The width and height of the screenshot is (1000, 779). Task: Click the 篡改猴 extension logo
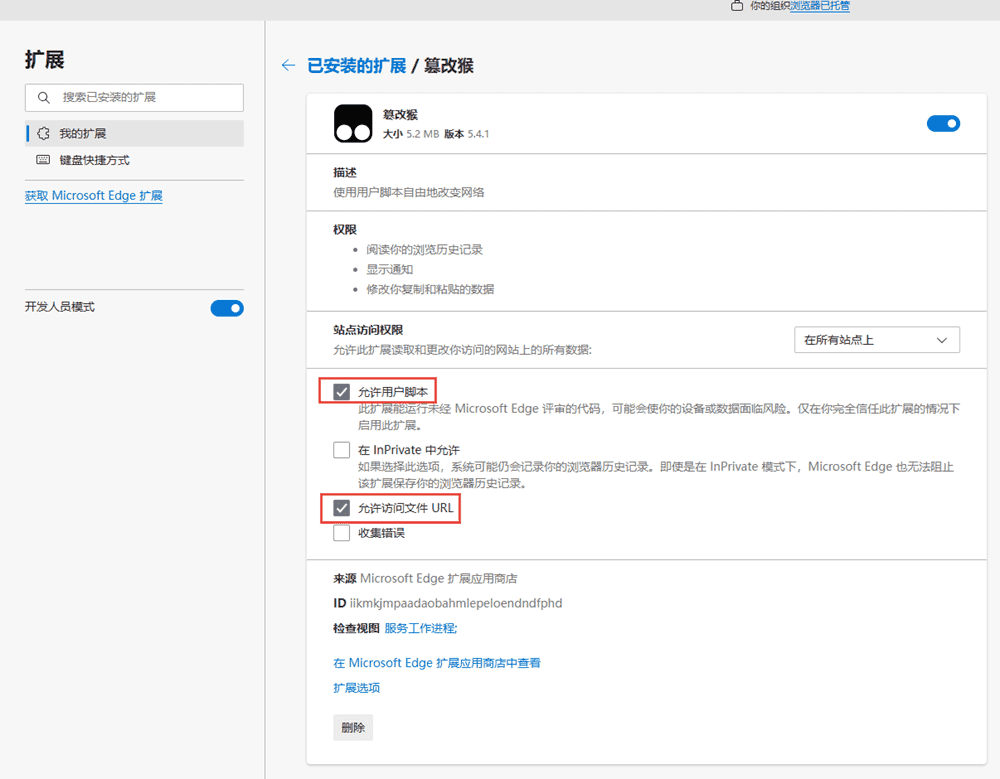coord(352,123)
